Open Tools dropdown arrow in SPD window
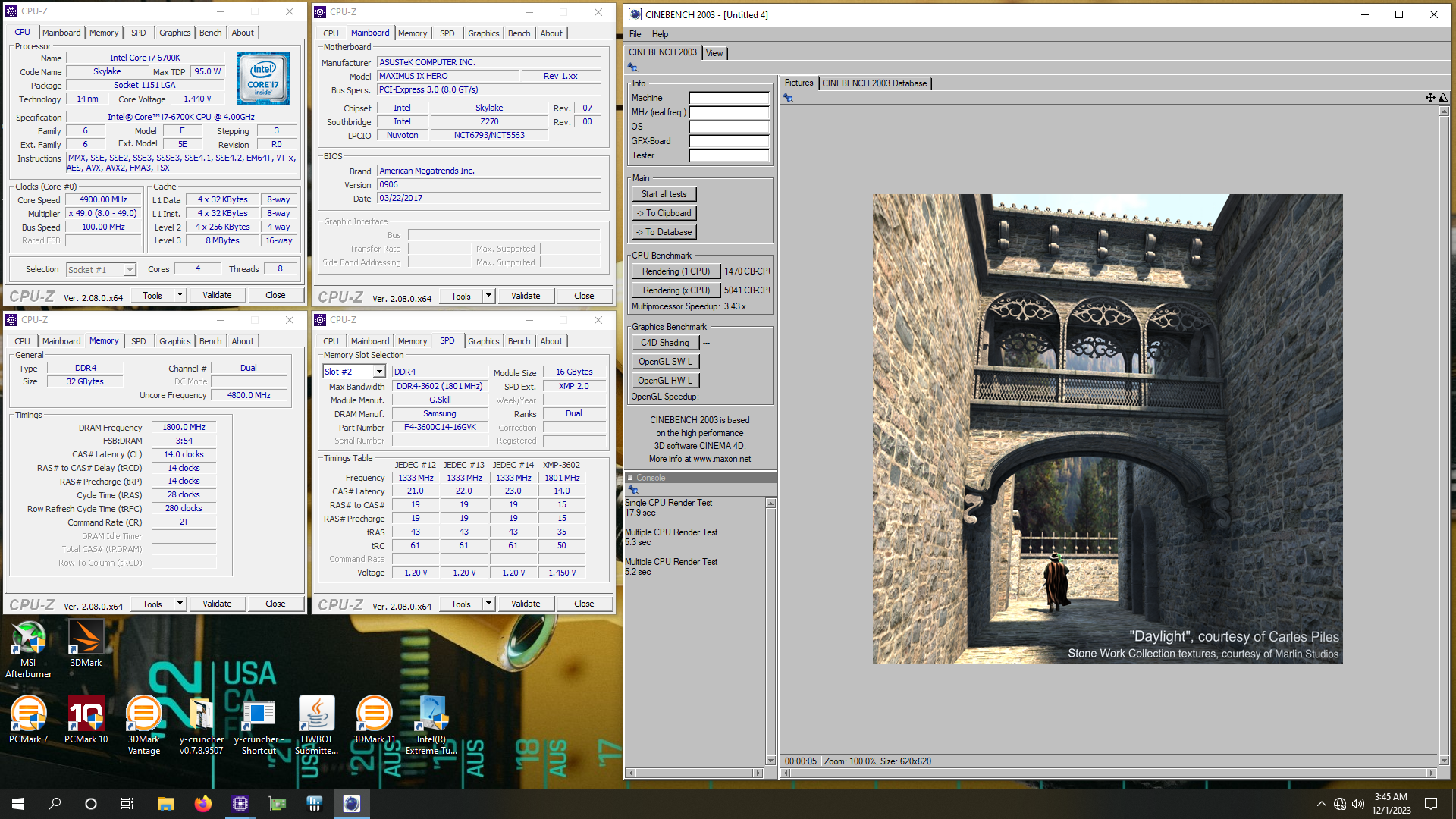1456x819 pixels. coord(489,604)
